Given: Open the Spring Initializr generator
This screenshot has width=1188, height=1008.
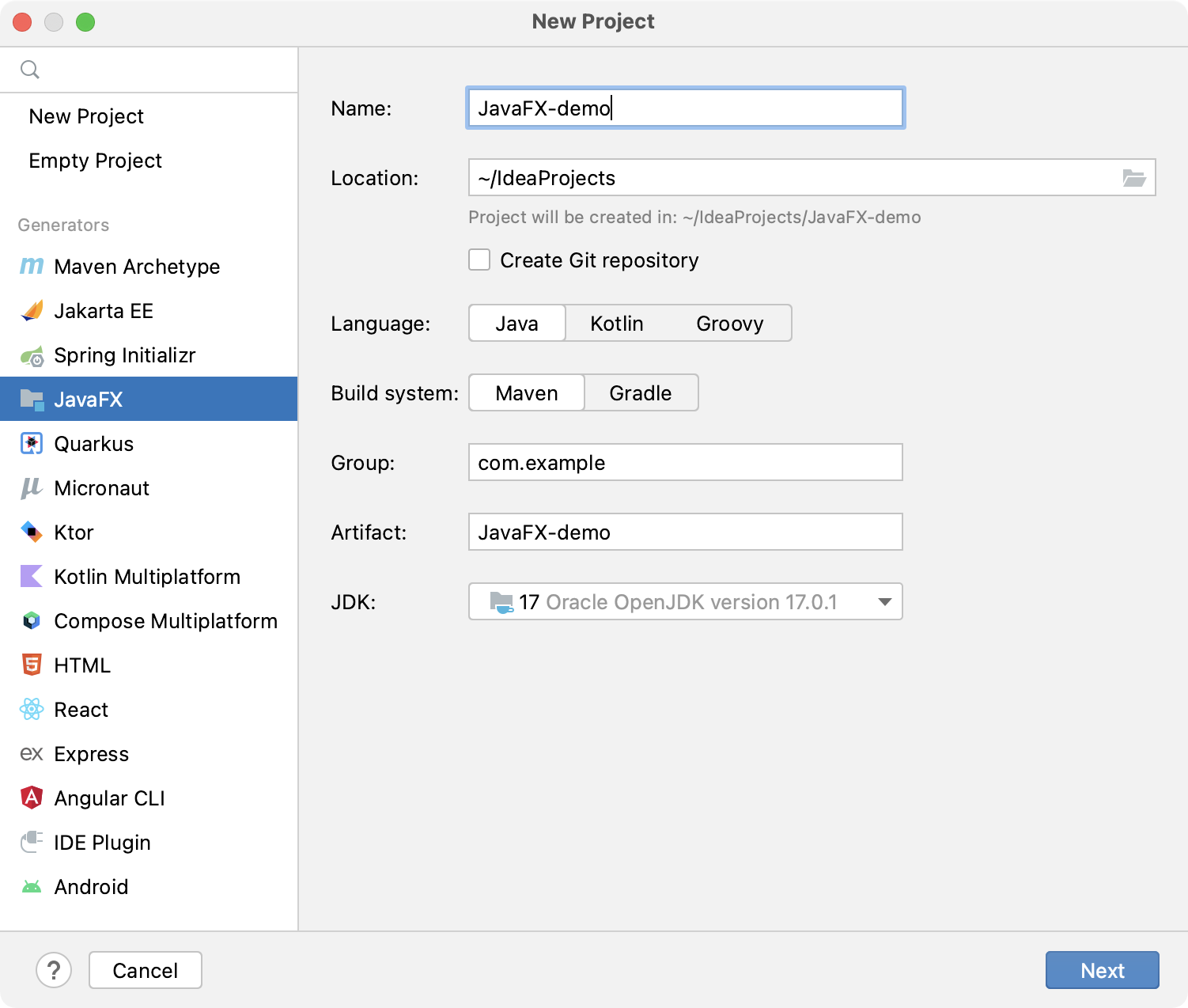Looking at the screenshot, I should point(31,354).
